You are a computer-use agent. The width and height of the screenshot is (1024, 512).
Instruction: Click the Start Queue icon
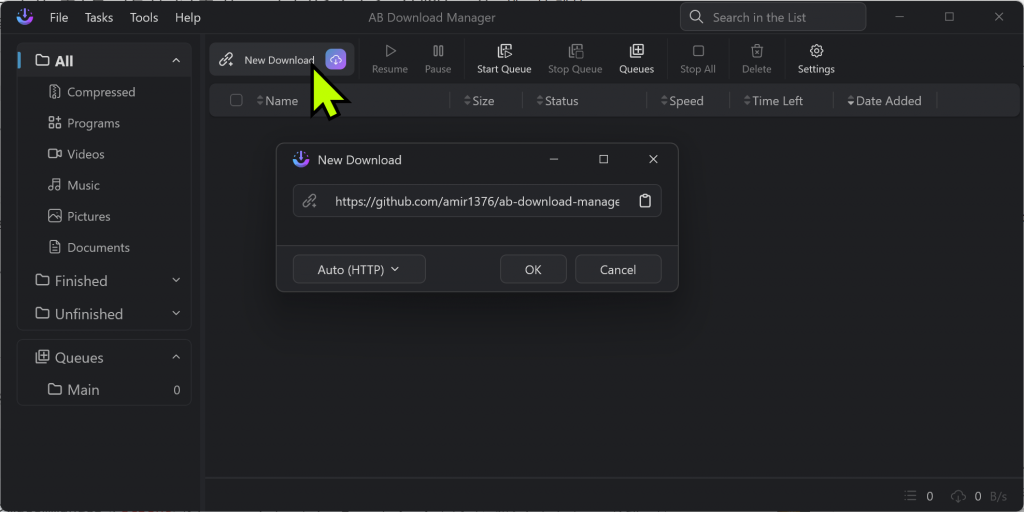pos(504,51)
